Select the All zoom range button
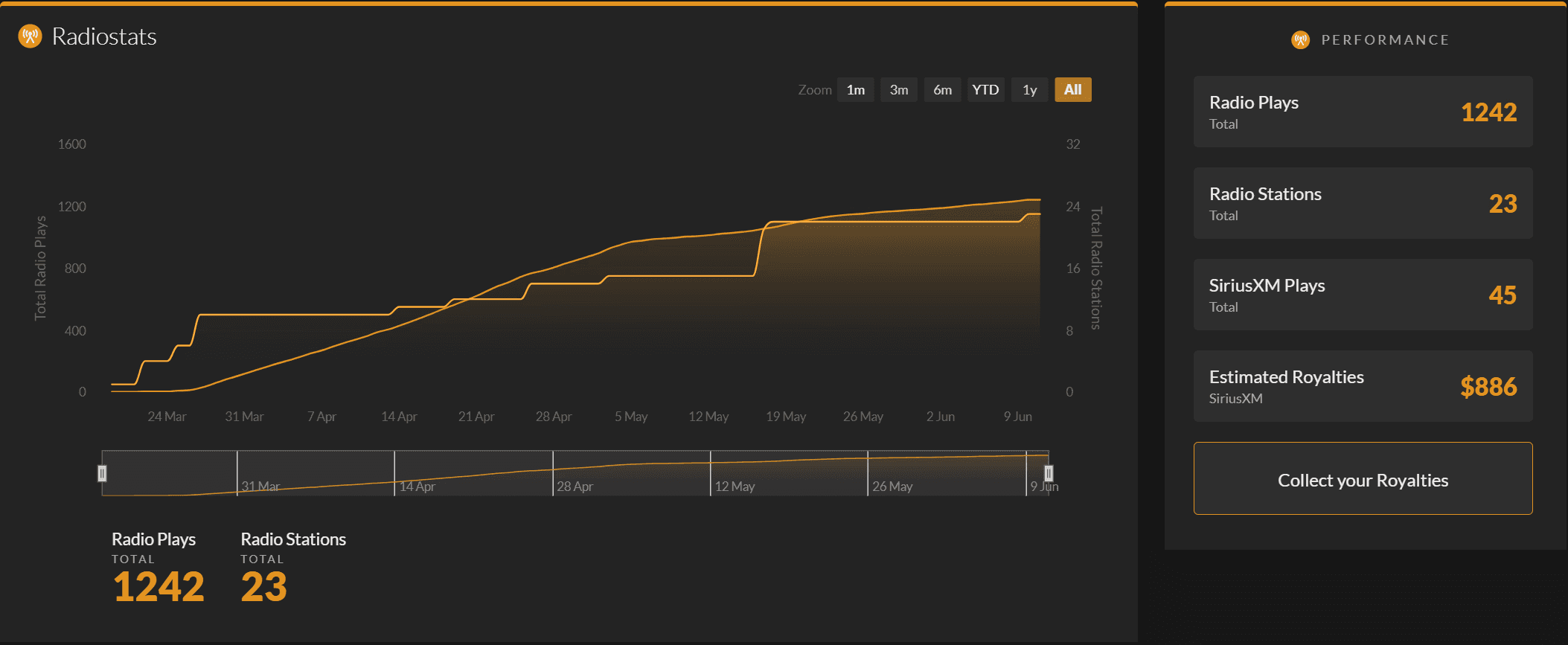 [x=1072, y=90]
